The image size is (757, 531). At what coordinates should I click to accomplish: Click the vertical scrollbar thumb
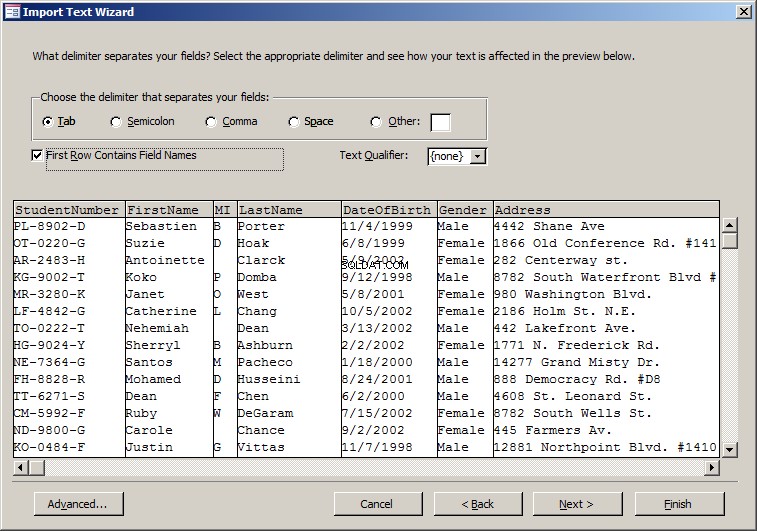pyautogui.click(x=730, y=240)
